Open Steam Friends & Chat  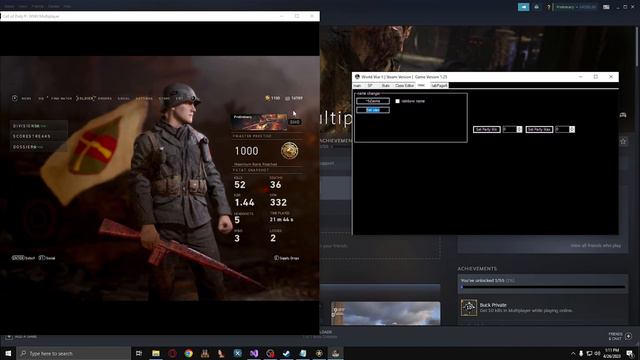click(620, 336)
